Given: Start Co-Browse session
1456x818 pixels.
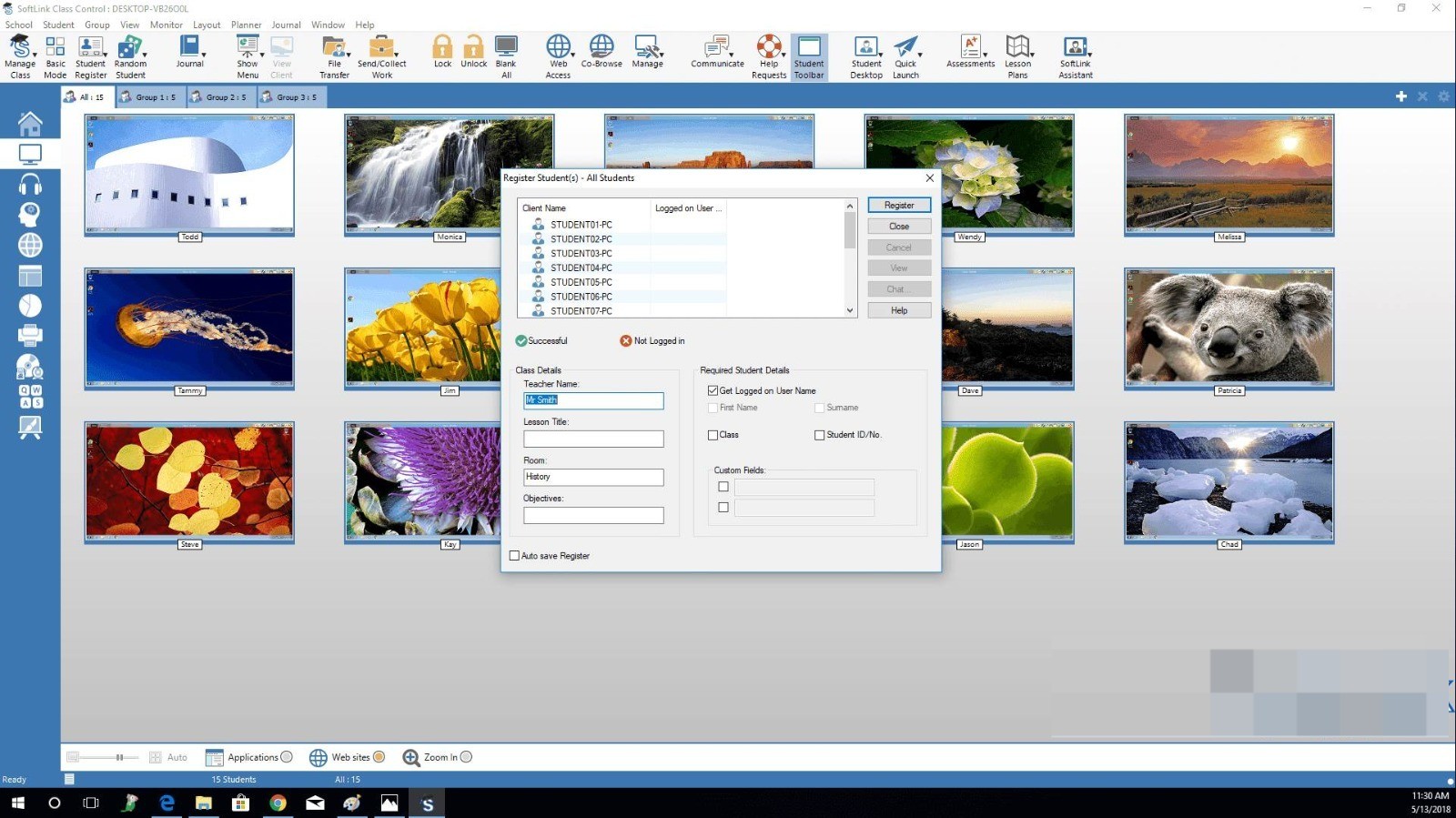Looking at the screenshot, I should (602, 52).
